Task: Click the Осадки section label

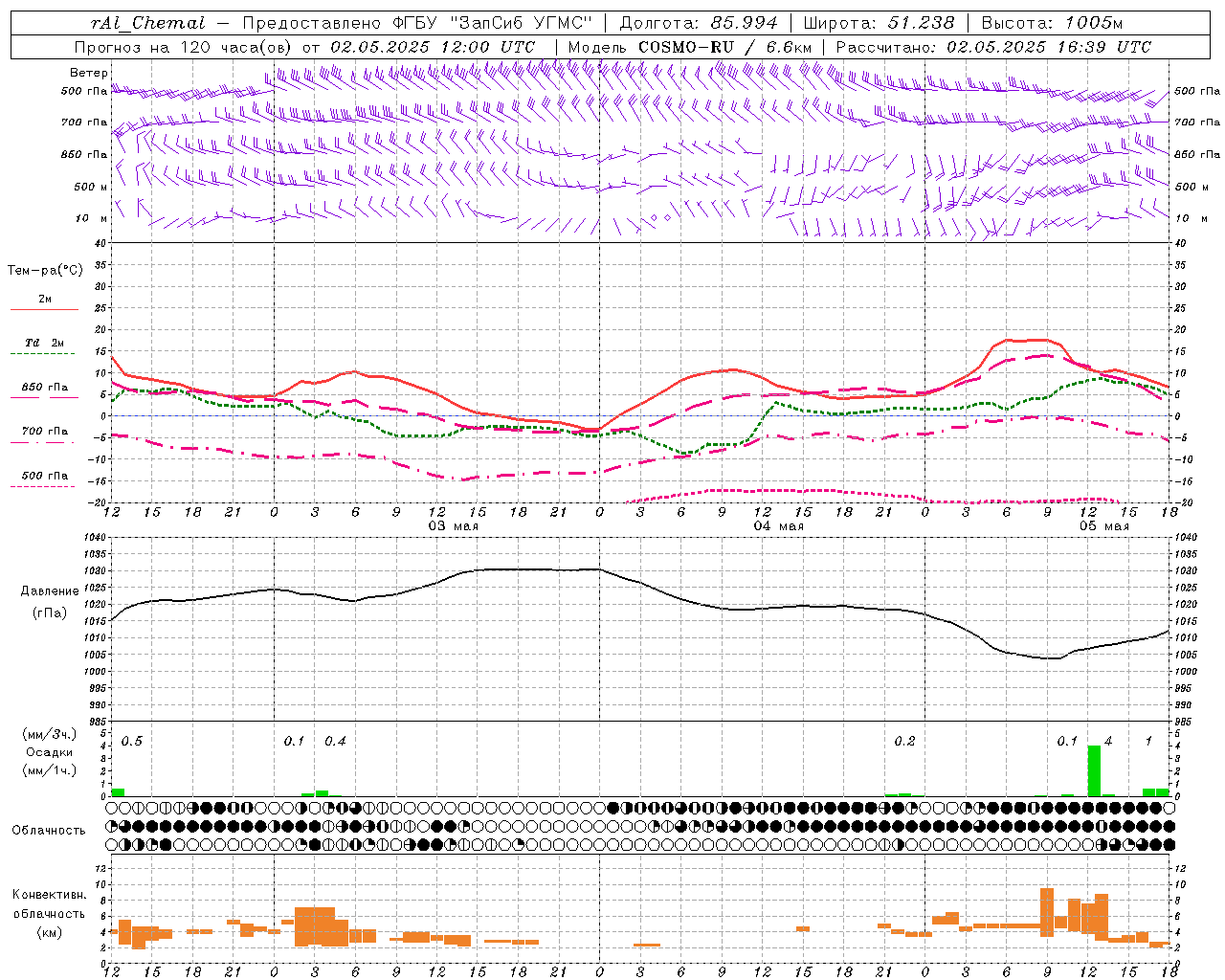Action: coord(49,752)
